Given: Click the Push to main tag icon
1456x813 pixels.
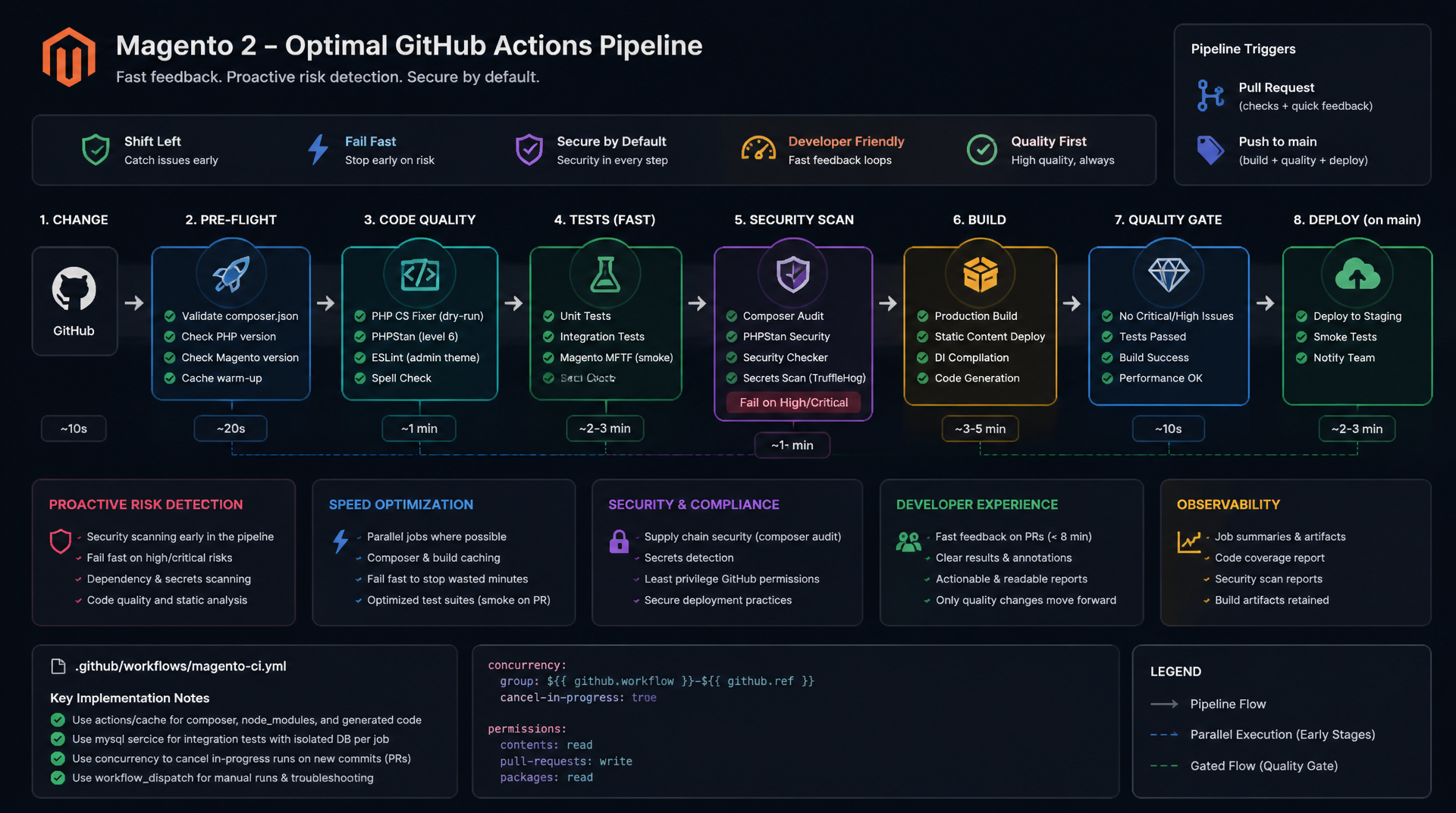Looking at the screenshot, I should pyautogui.click(x=1210, y=150).
